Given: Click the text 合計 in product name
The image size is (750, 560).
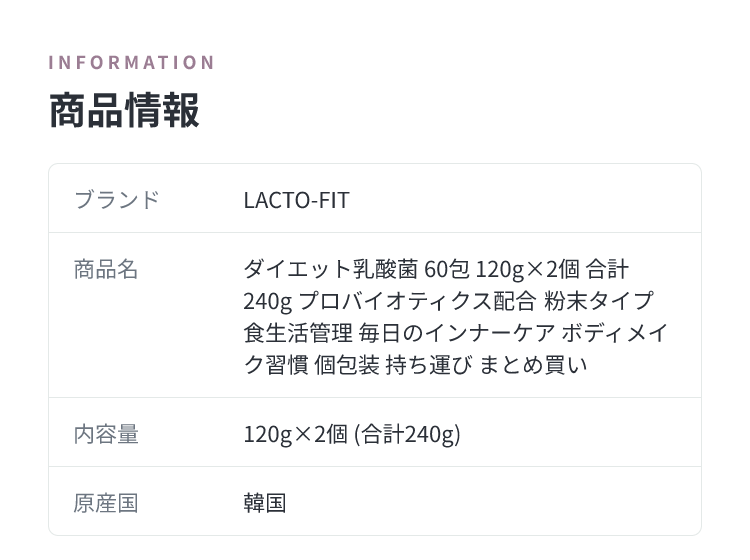Looking at the screenshot, I should click(x=607, y=269).
